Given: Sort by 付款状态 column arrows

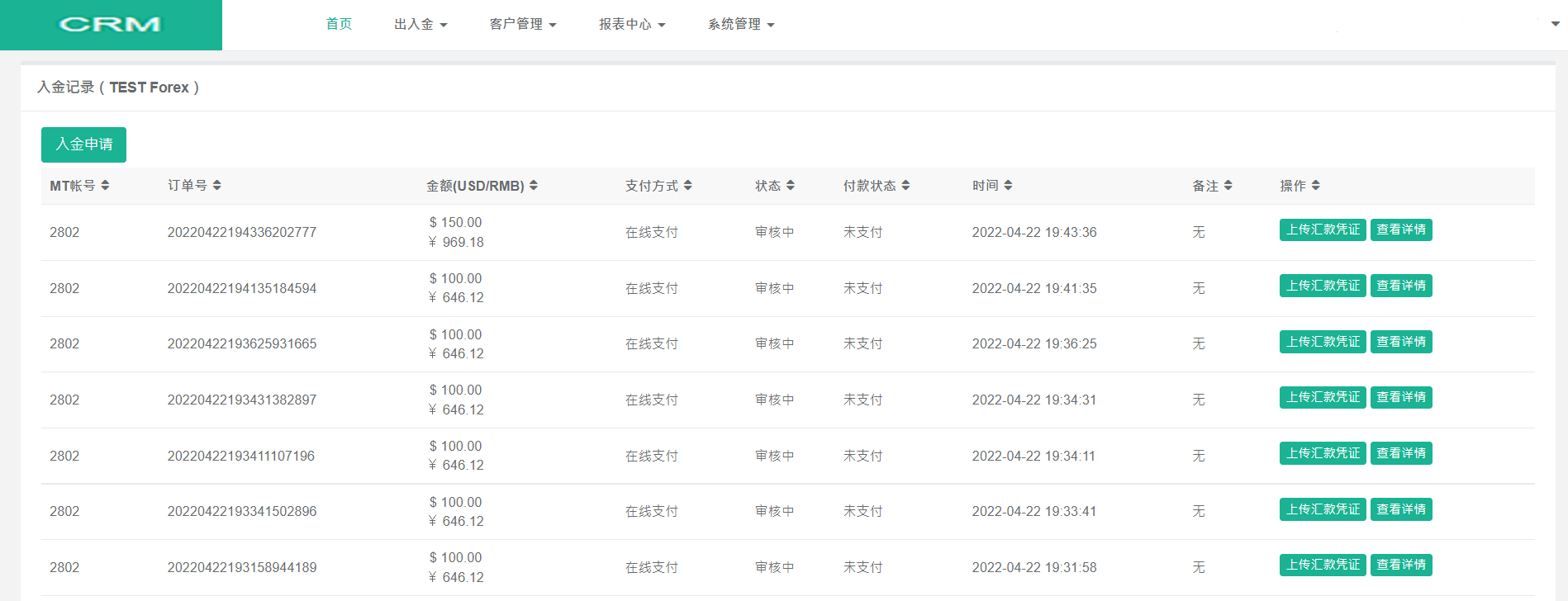Looking at the screenshot, I should [905, 186].
